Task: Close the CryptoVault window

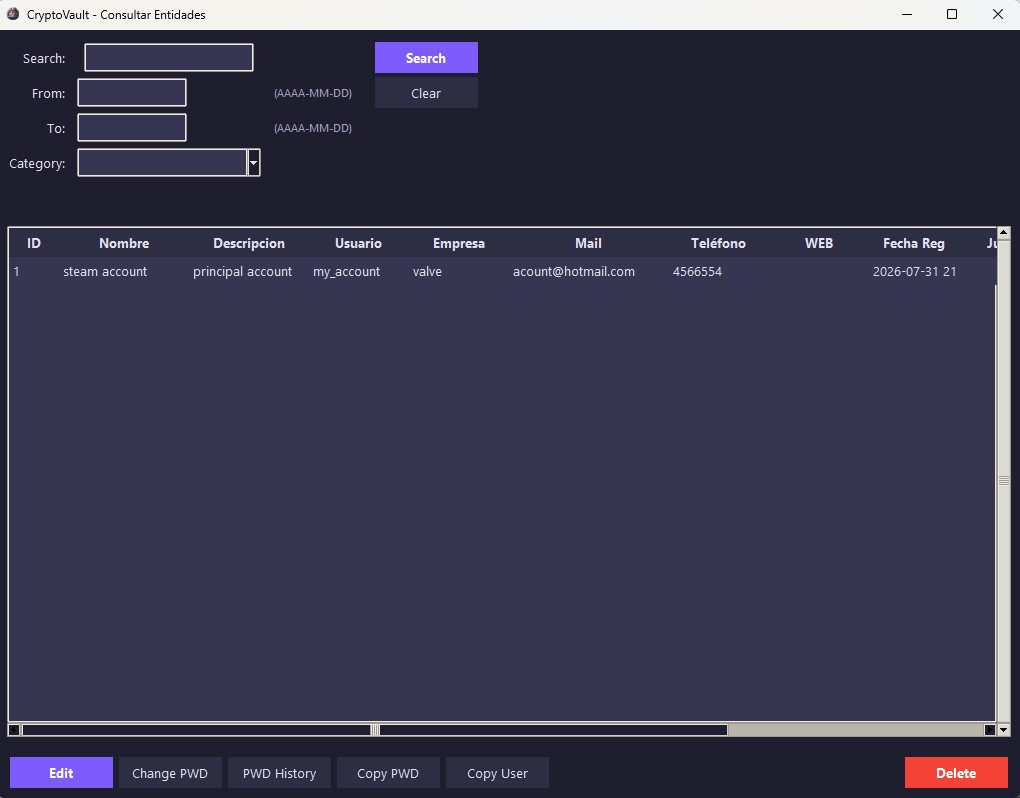Action: [997, 14]
